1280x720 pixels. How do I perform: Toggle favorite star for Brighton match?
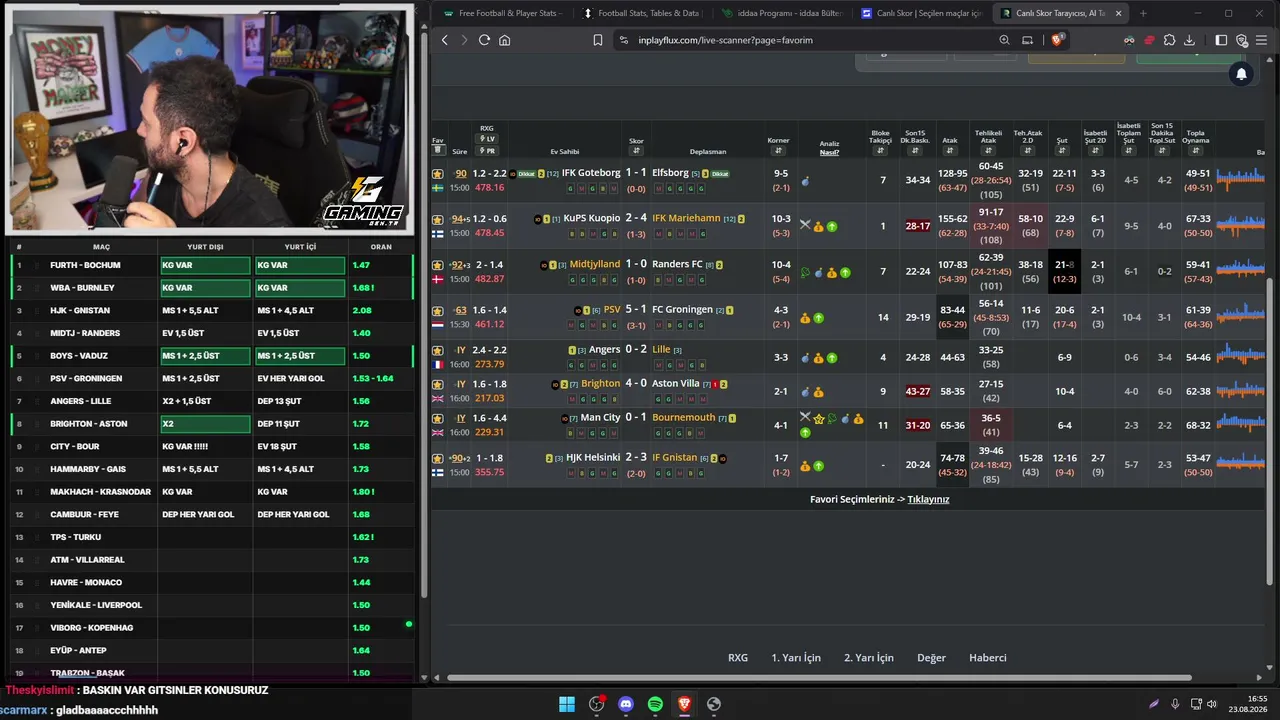(x=437, y=385)
